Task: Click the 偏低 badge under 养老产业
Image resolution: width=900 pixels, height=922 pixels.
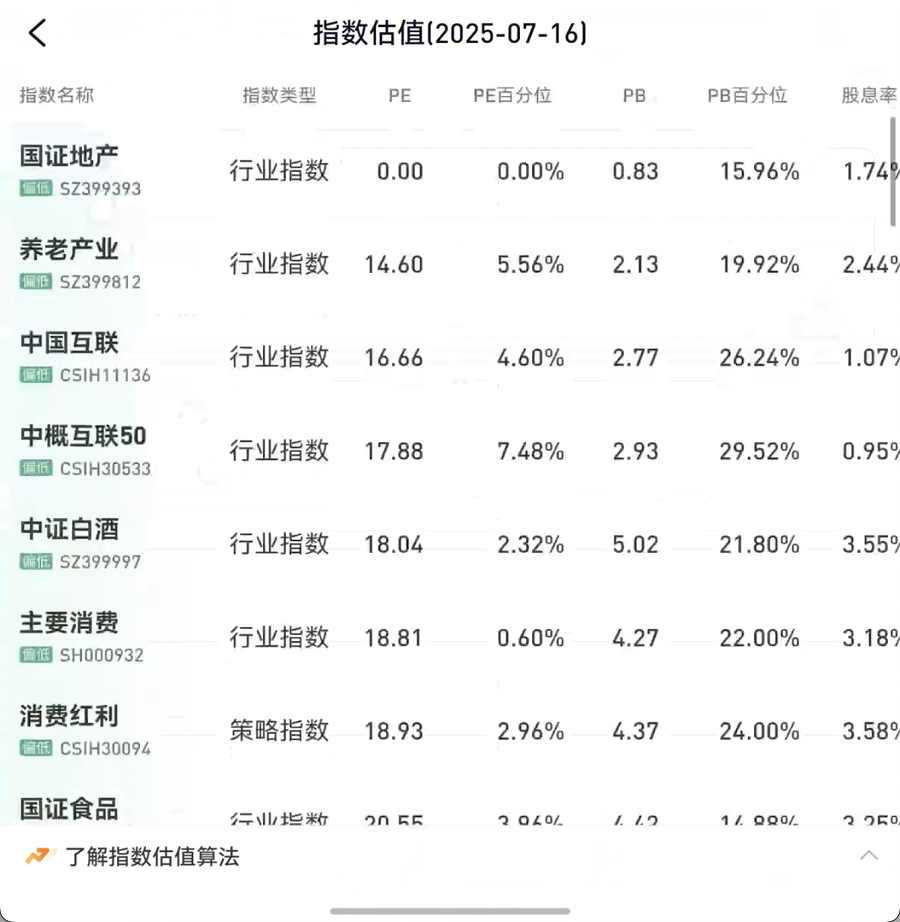Action: pyautogui.click(x=36, y=282)
